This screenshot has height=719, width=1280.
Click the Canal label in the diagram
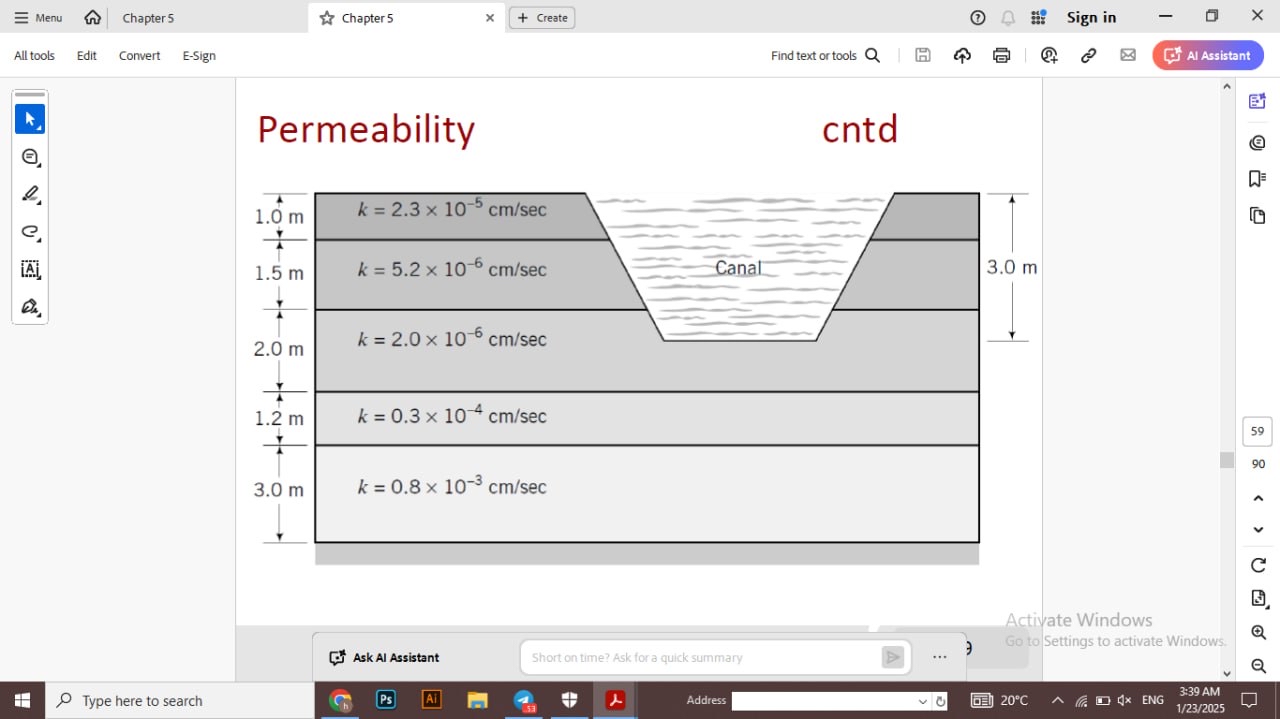pos(738,268)
